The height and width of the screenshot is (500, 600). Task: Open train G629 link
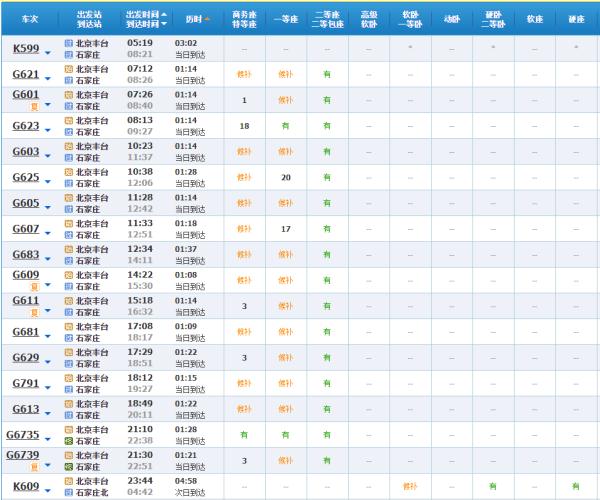point(26,357)
